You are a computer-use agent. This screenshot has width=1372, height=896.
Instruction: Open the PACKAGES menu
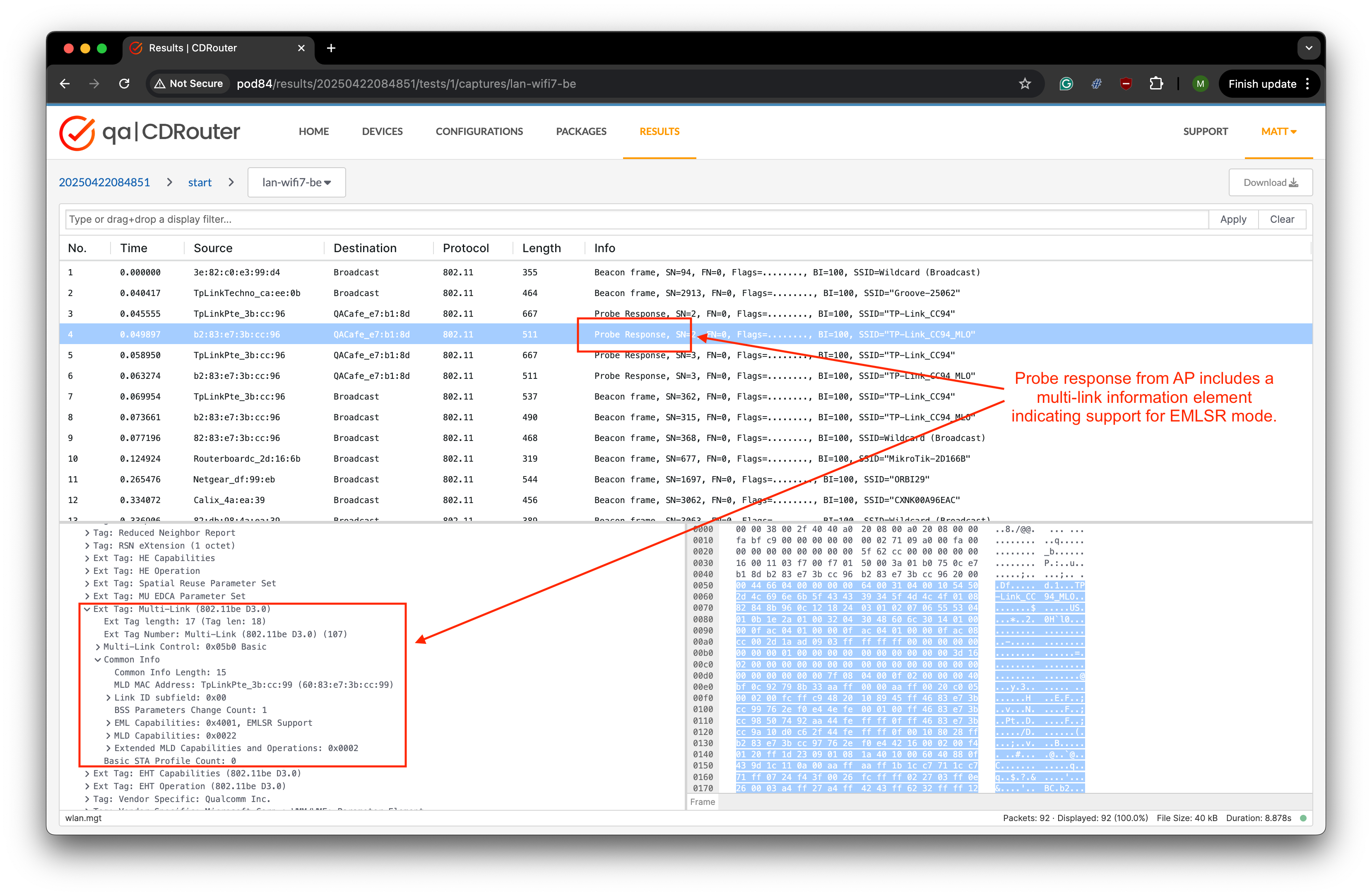[581, 131]
